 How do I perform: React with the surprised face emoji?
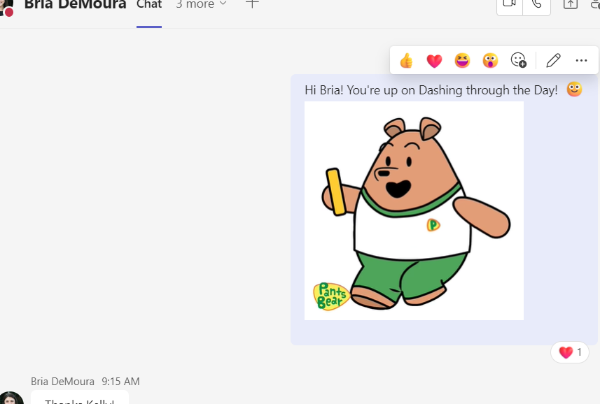[x=490, y=60]
